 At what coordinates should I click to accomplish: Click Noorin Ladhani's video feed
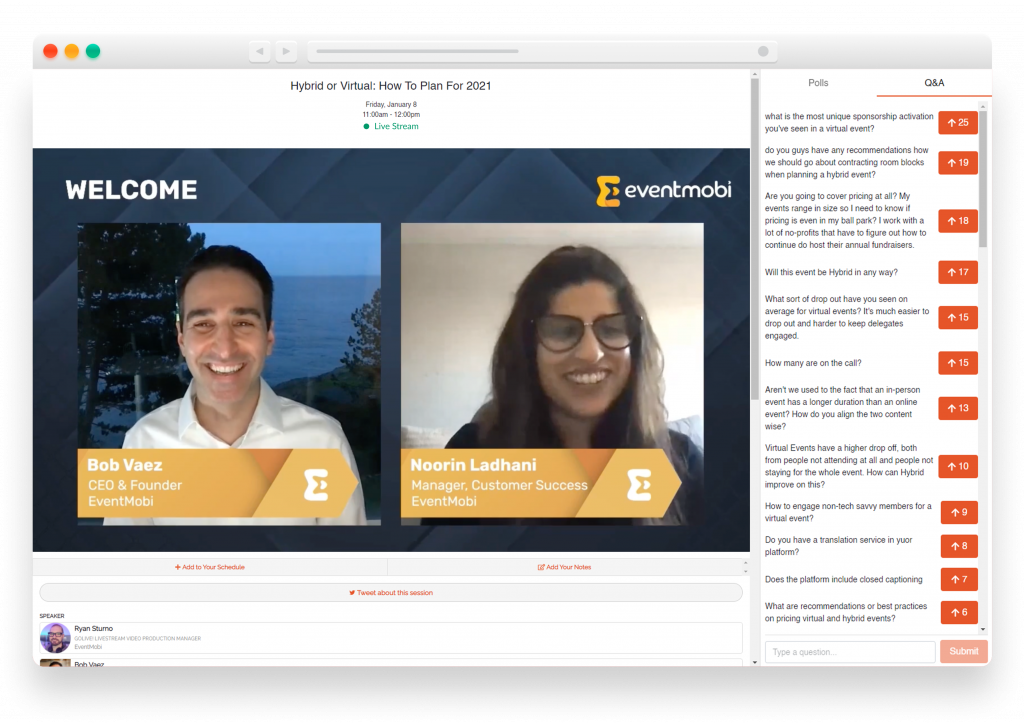[552, 374]
